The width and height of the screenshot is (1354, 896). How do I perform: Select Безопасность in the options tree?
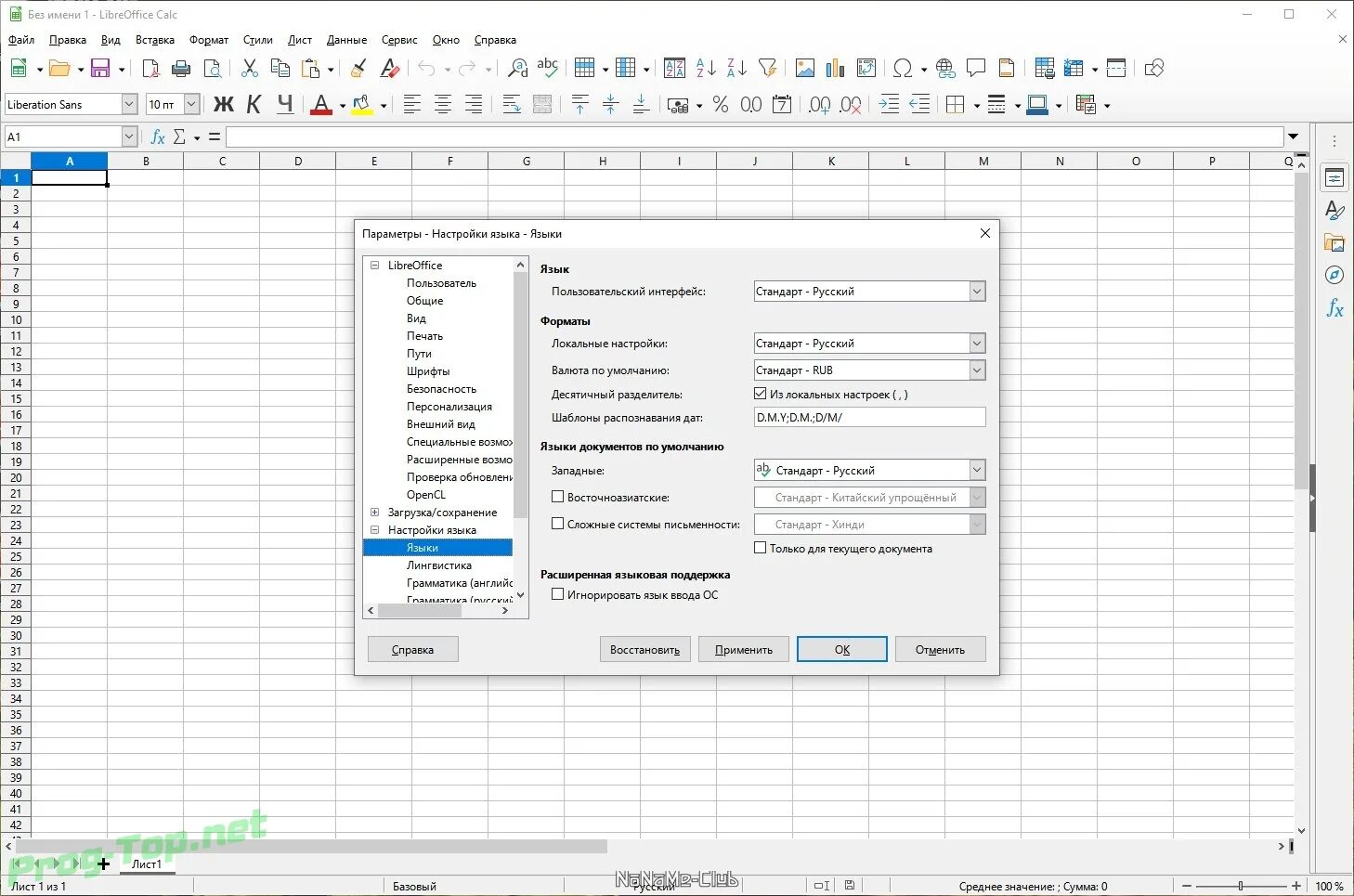[441, 389]
